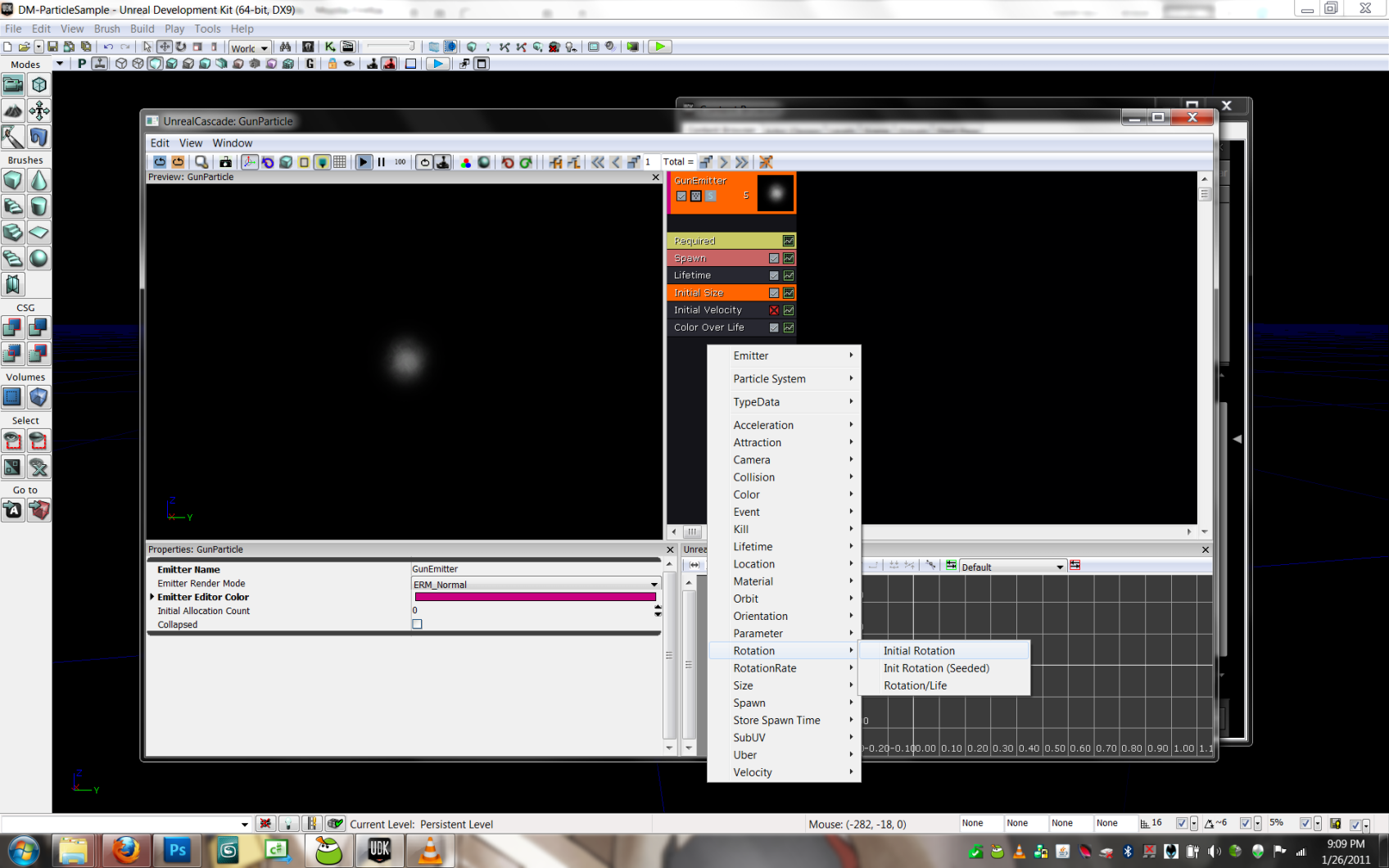Viewport: 1389px width, 868px height.
Task: Click the binoculars search icon in main toolbar
Action: 285,47
